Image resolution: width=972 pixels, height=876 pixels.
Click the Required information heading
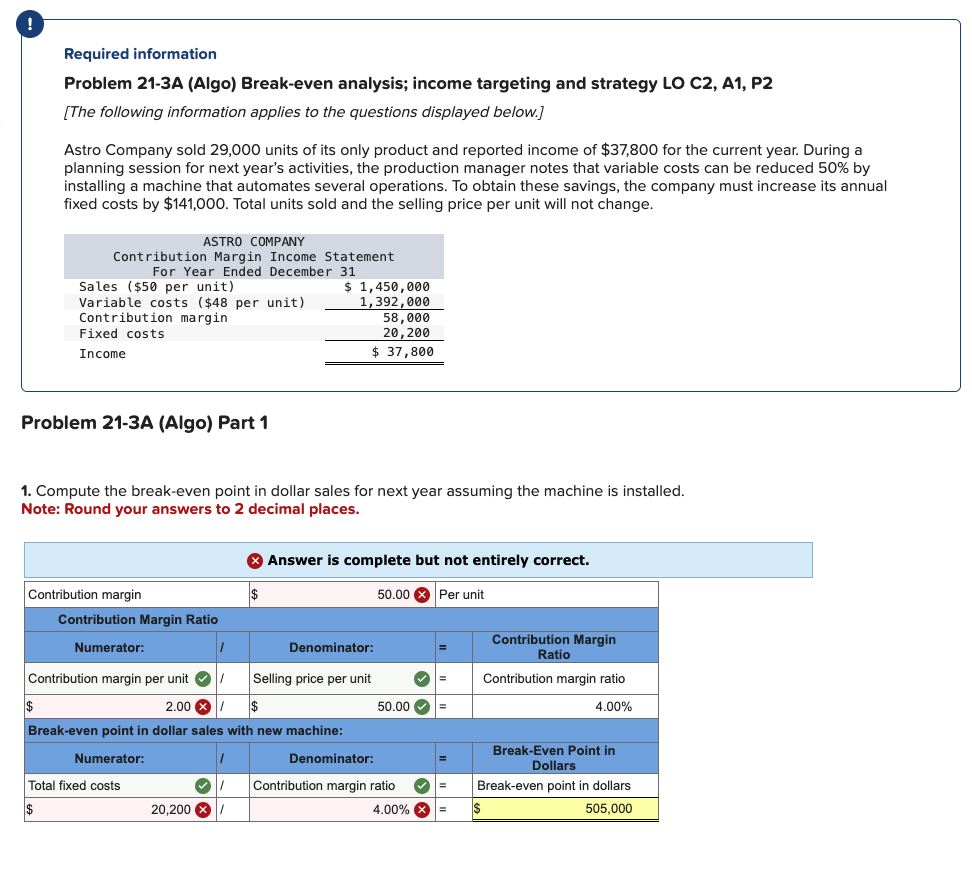click(139, 53)
